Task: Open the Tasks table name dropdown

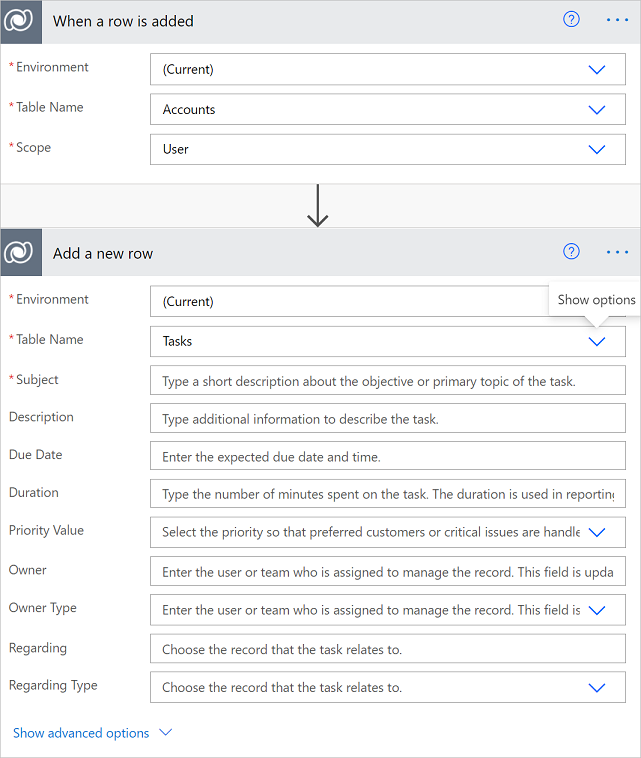Action: [x=597, y=341]
